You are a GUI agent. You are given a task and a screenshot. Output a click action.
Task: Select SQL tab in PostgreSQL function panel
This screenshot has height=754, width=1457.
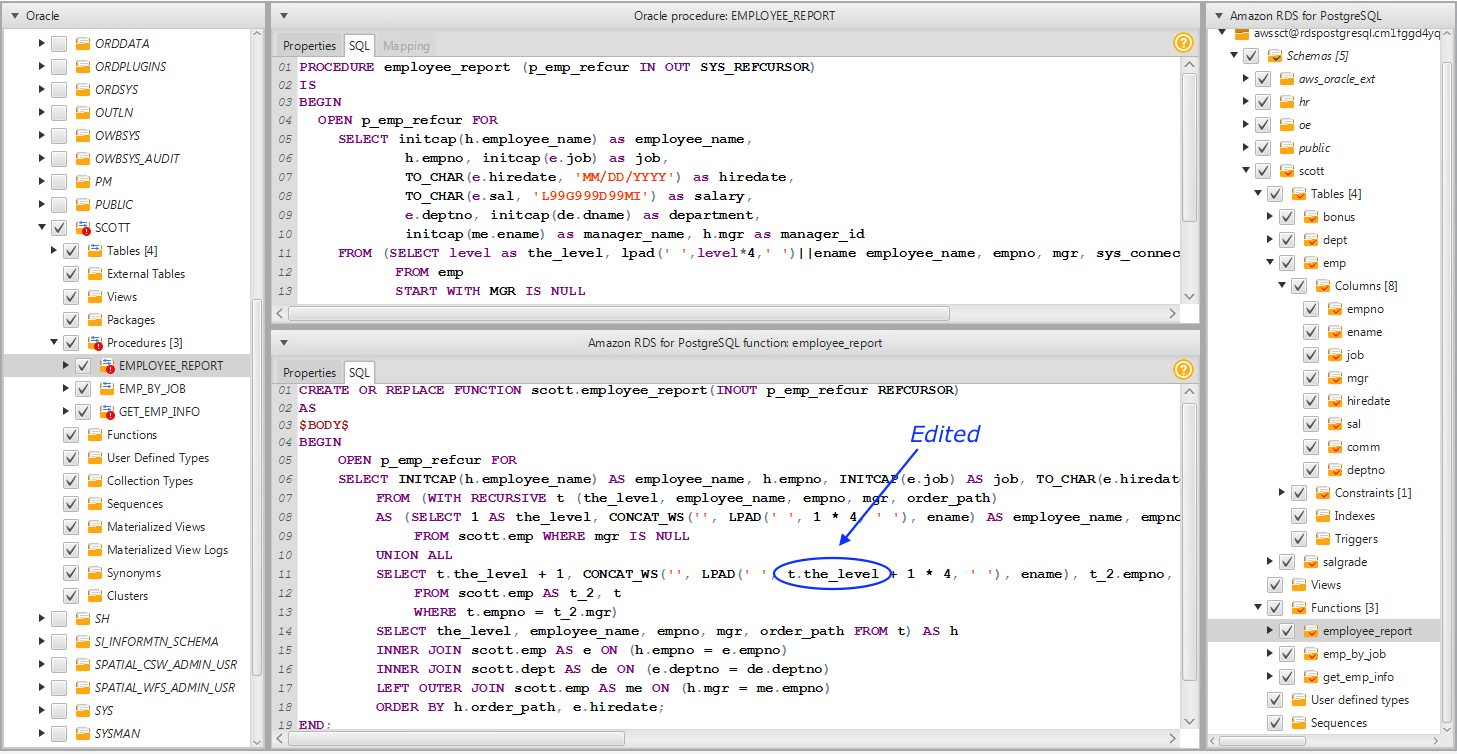359,373
